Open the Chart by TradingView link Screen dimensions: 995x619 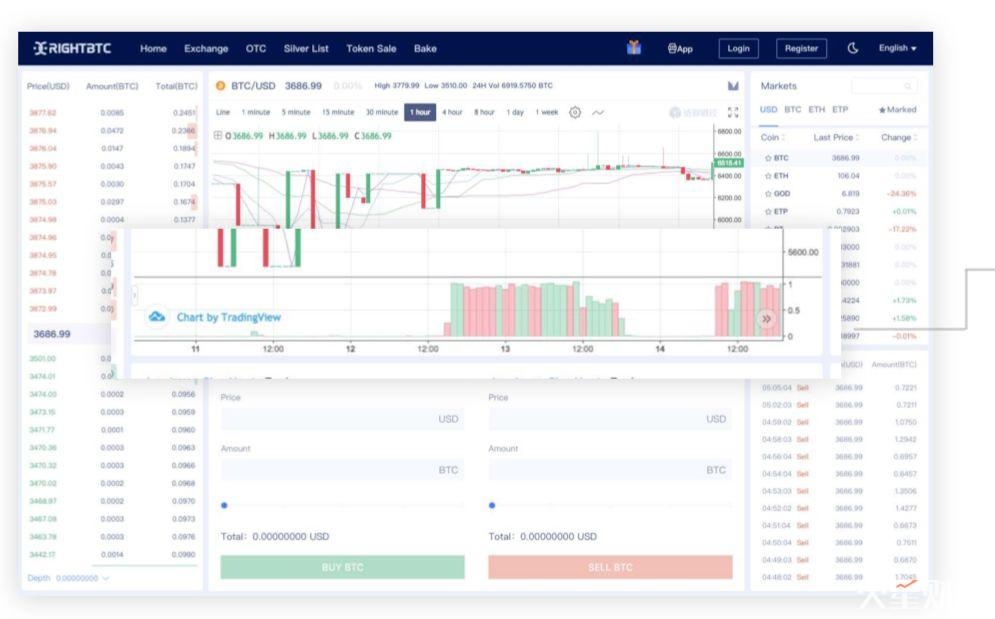[228, 317]
